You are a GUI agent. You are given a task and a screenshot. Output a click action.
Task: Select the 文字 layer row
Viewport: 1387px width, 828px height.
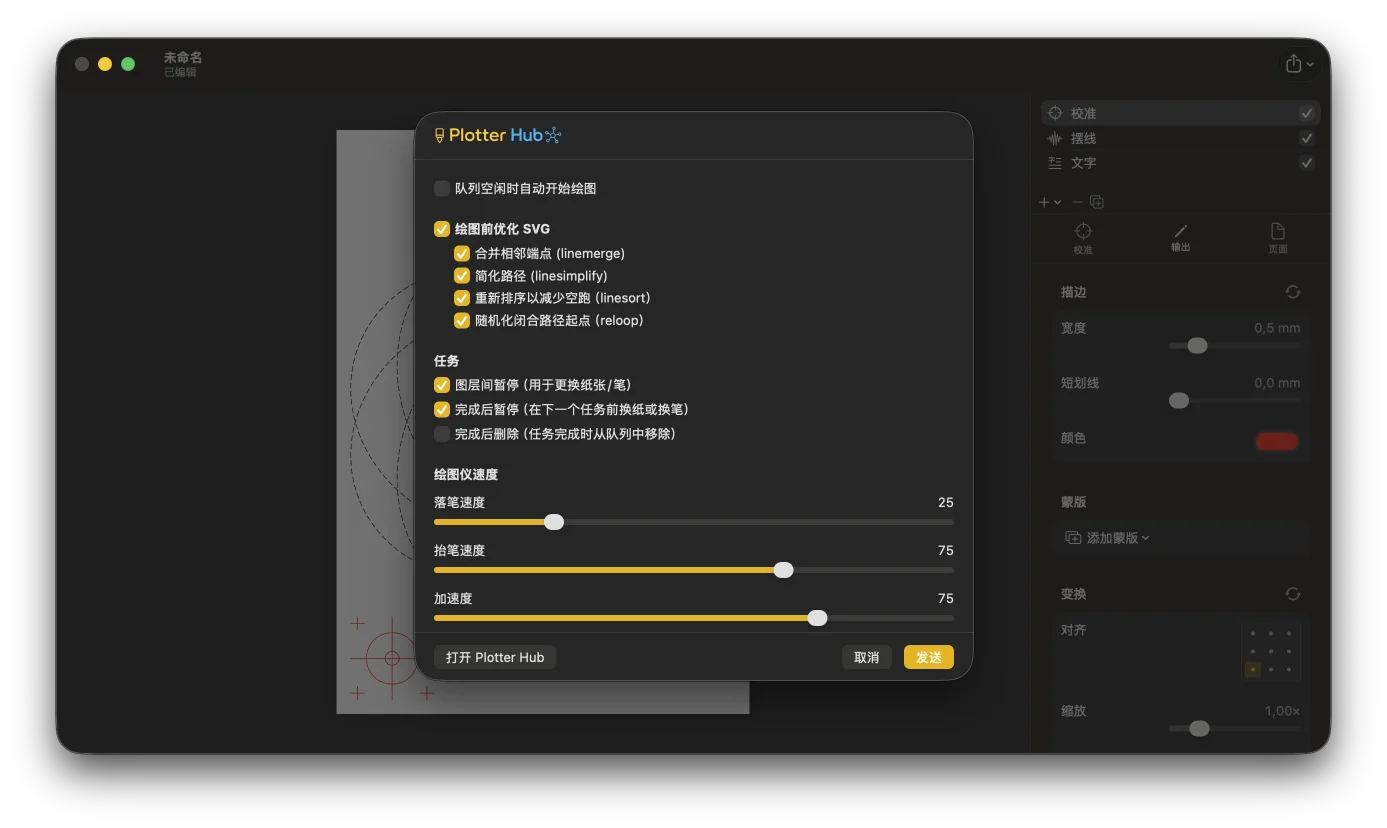pos(1180,163)
